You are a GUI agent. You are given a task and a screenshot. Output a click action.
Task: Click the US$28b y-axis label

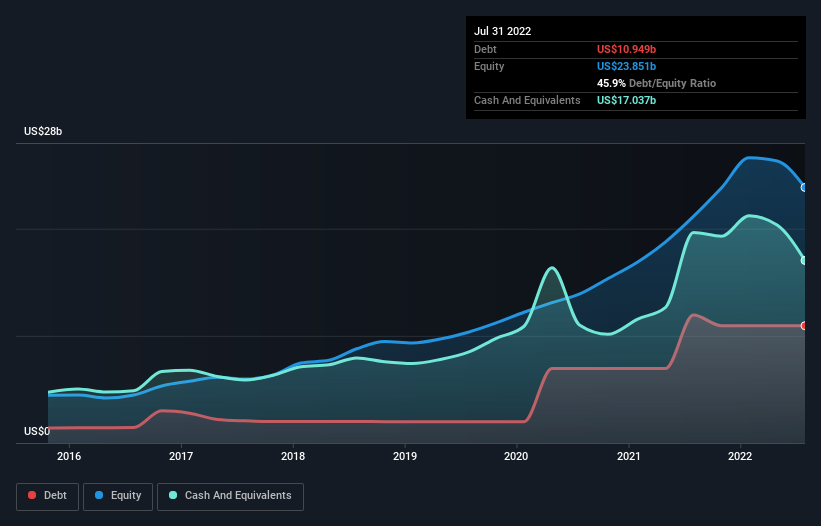pos(43,131)
